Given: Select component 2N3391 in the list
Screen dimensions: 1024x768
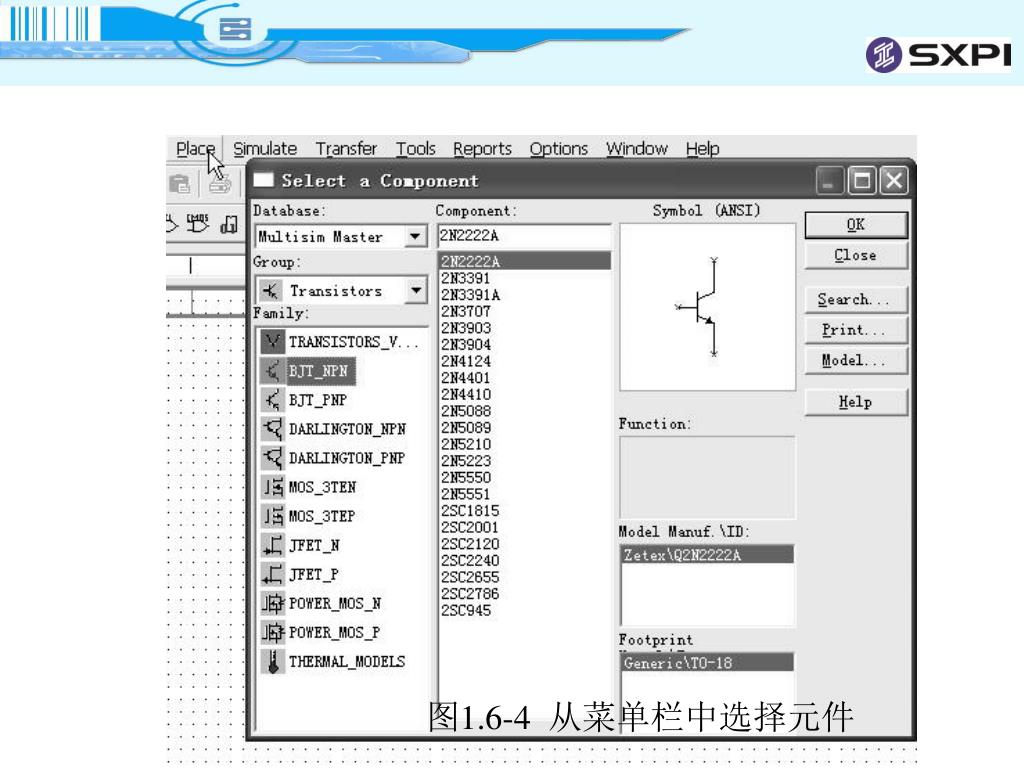Looking at the screenshot, I should point(465,278).
